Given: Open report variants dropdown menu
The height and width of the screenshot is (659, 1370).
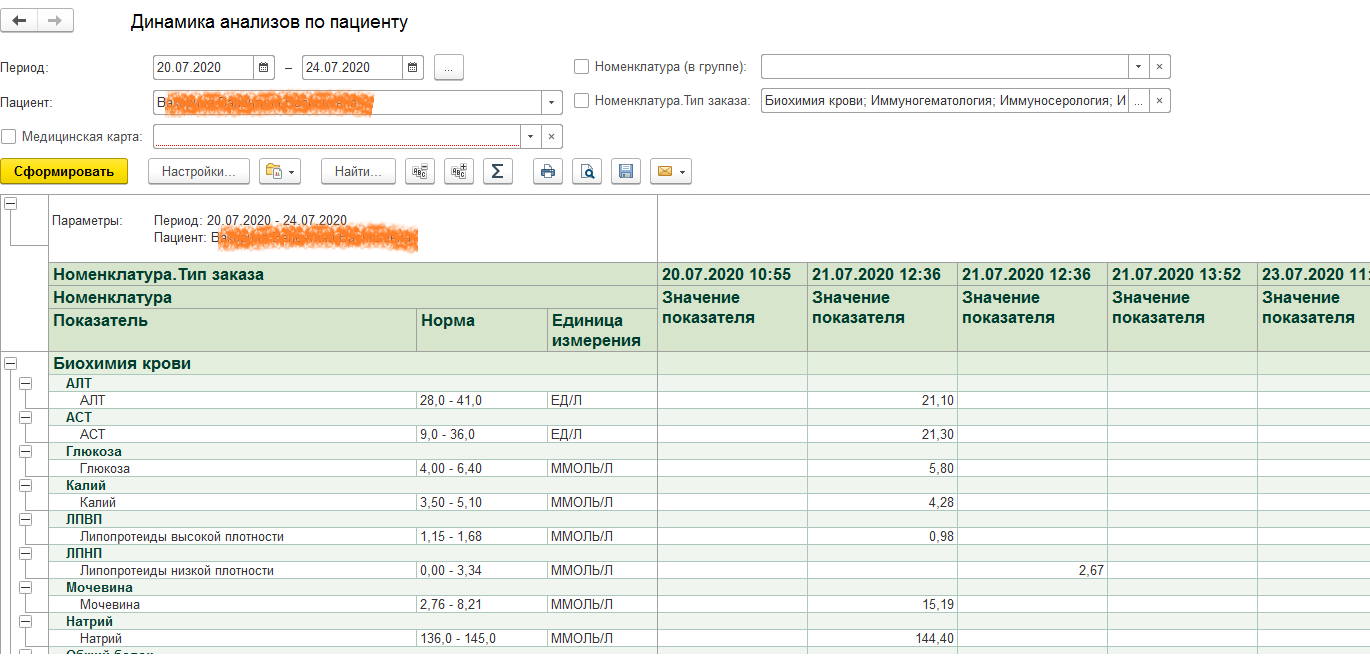Looking at the screenshot, I should (x=279, y=172).
